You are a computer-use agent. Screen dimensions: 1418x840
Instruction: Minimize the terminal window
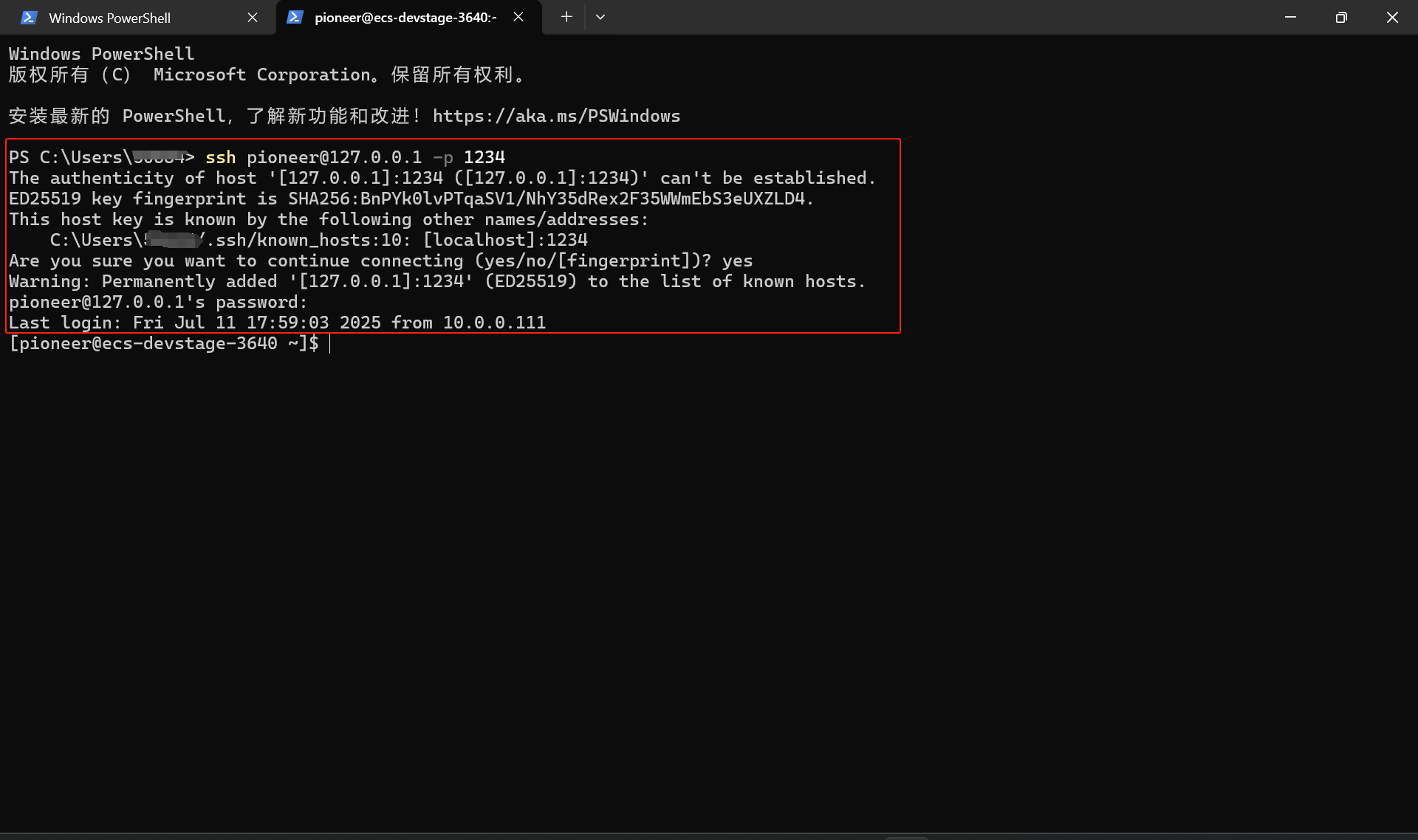1290,17
